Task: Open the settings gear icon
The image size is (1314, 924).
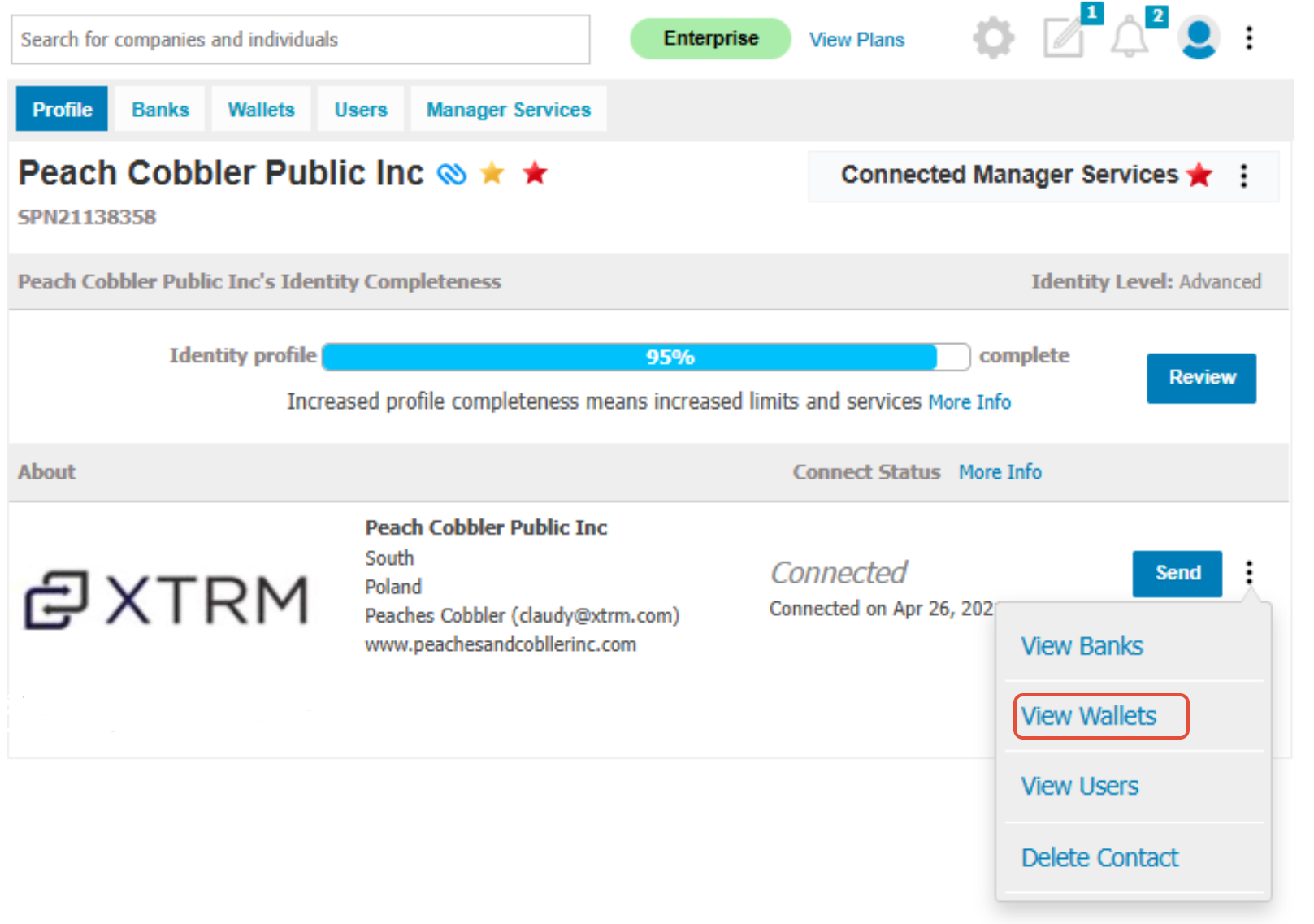Action: point(993,38)
